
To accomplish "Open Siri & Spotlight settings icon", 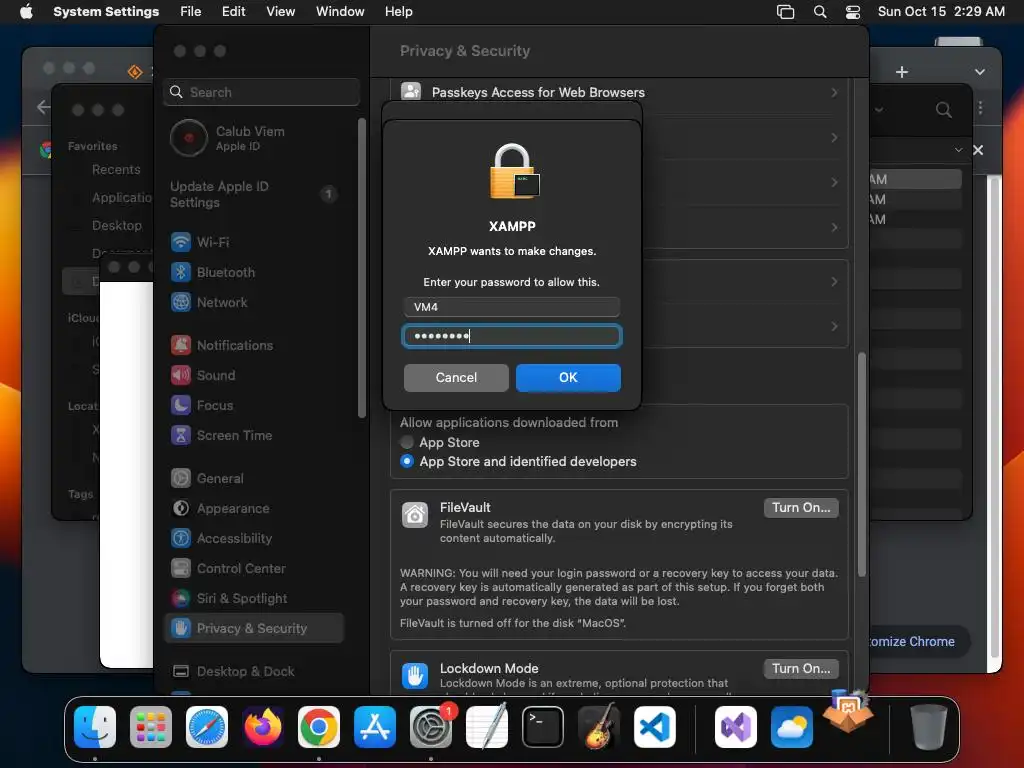I will pyautogui.click(x=181, y=598).
